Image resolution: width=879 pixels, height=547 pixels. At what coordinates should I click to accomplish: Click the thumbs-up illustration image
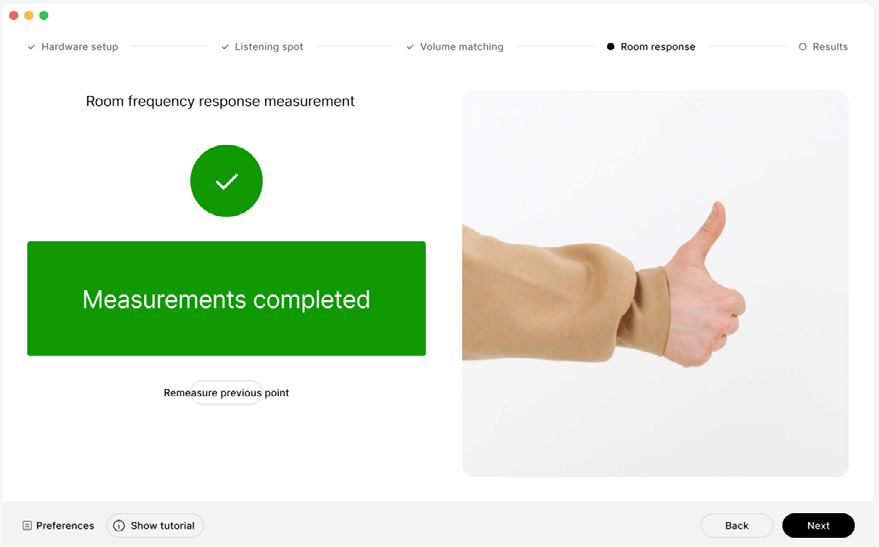[655, 284]
